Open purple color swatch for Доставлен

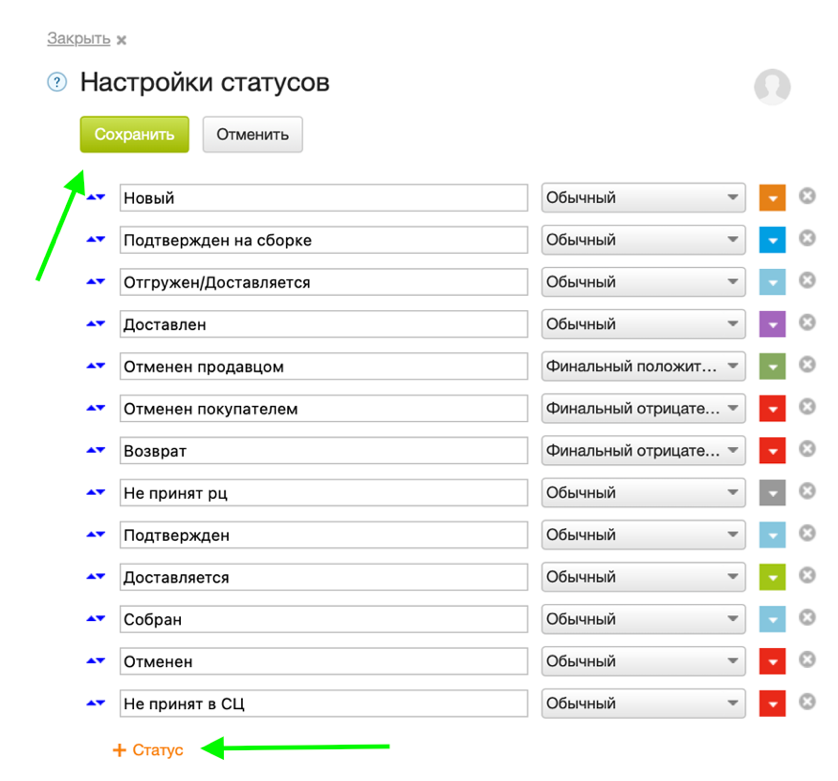pos(772,324)
